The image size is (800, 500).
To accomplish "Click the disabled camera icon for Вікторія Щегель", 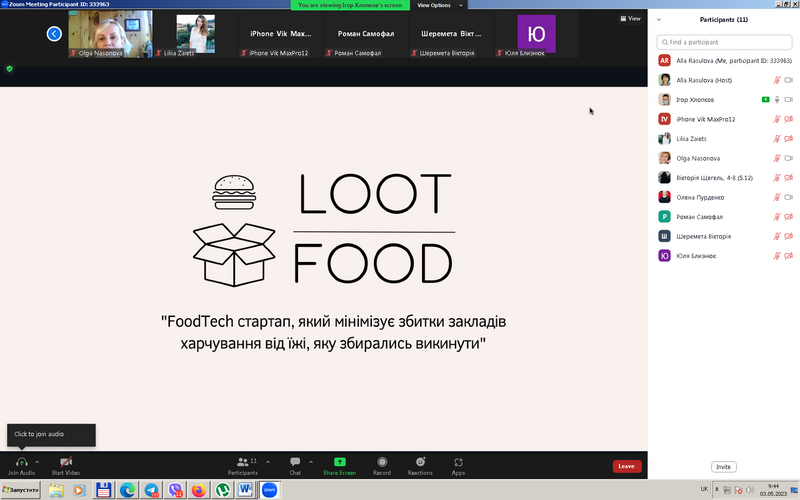I will (x=788, y=178).
